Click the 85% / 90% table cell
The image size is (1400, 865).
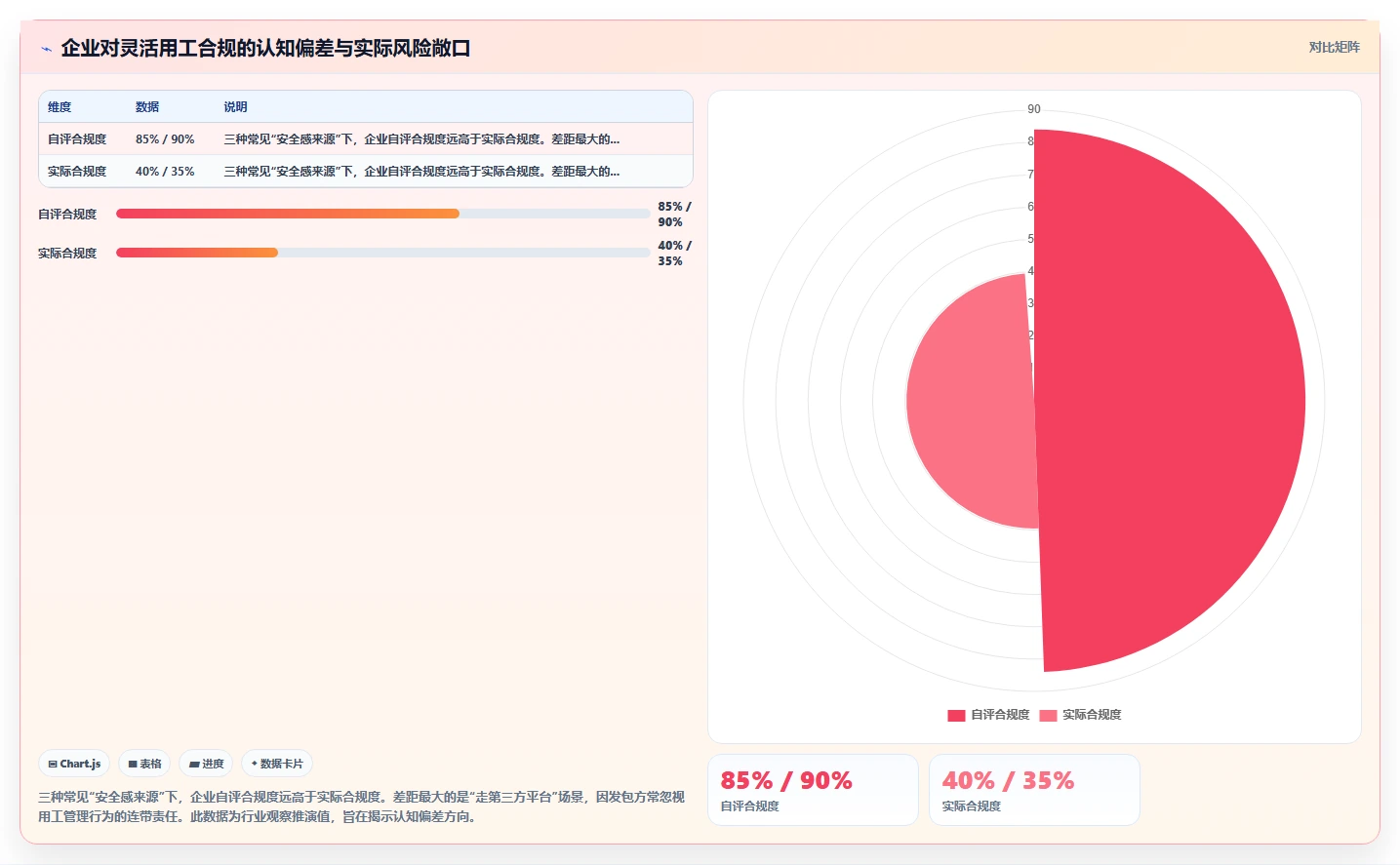click(x=165, y=139)
